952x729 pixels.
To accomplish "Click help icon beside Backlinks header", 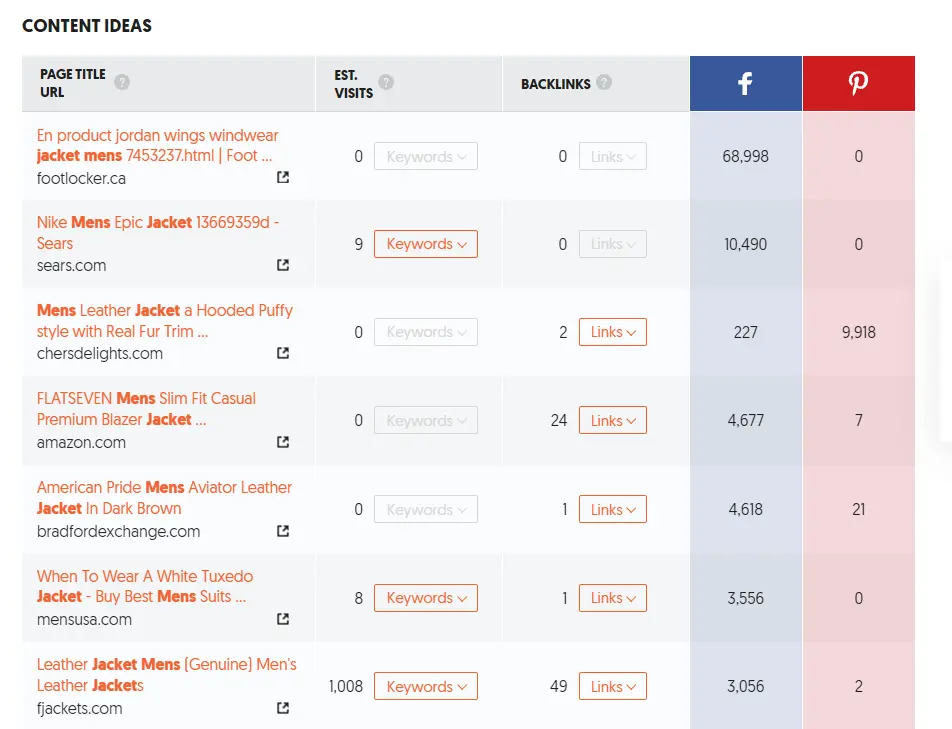I will pos(604,83).
